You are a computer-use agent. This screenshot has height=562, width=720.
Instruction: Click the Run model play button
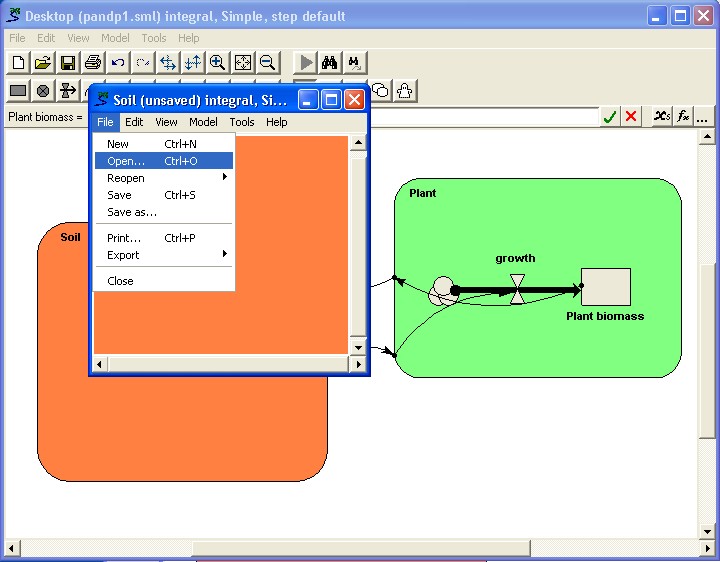click(x=305, y=62)
